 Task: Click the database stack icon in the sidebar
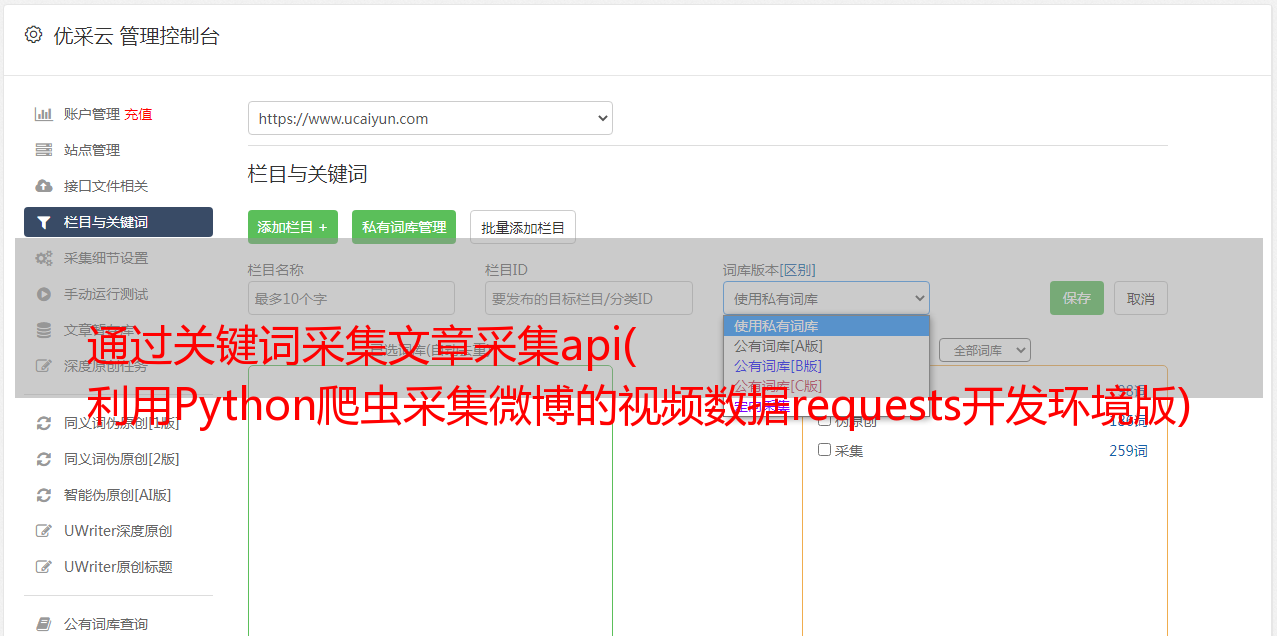coord(43,330)
